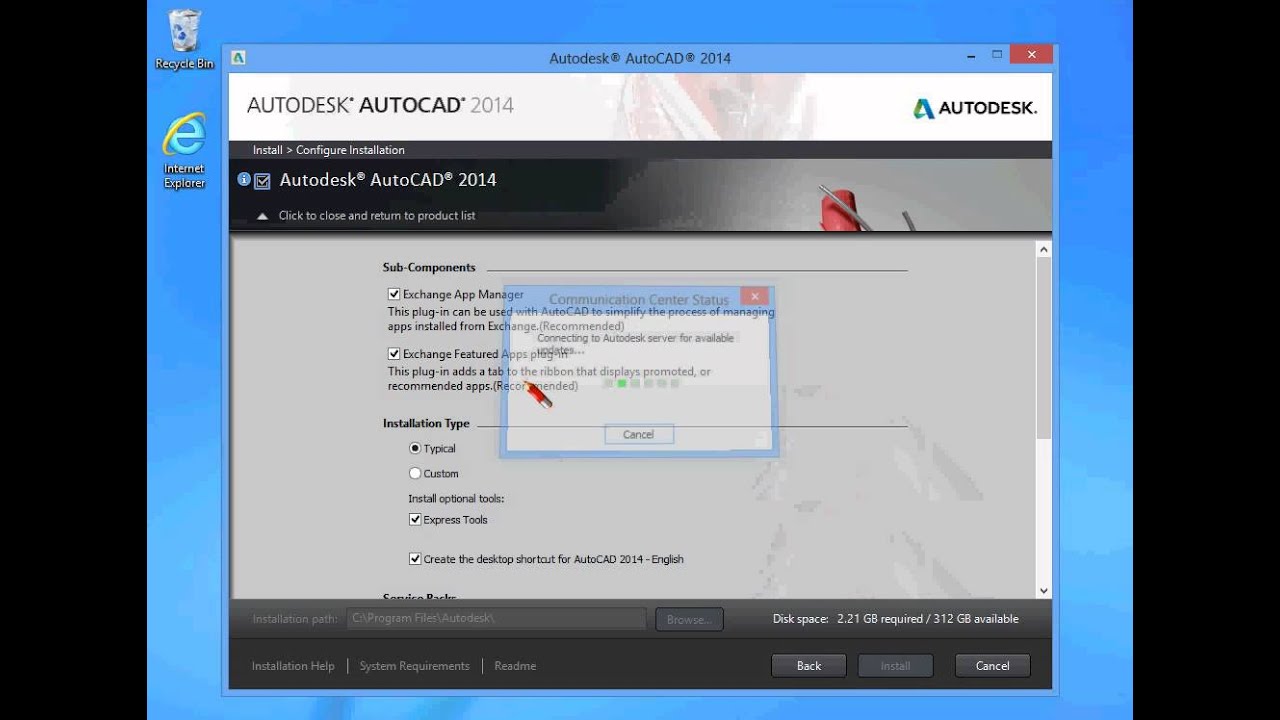Click the Install > Configure Installation breadcrumb
The width and height of the screenshot is (1280, 720).
pos(329,150)
